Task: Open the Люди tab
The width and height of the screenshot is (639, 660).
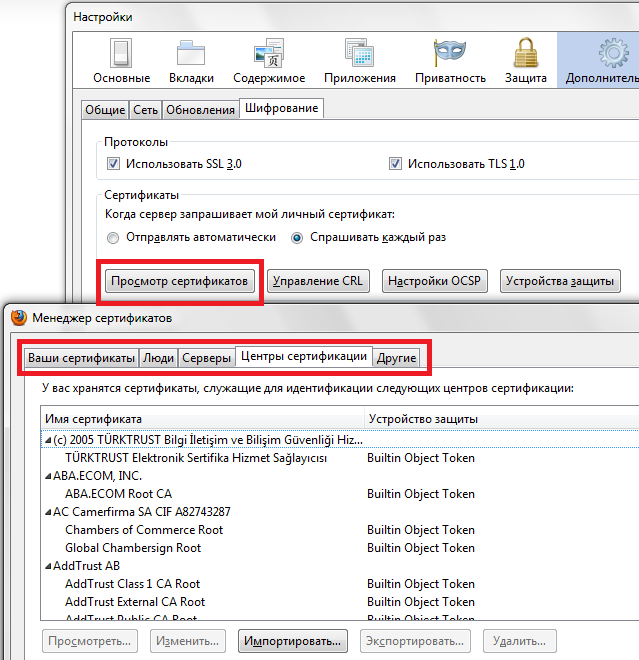Action: (x=158, y=358)
